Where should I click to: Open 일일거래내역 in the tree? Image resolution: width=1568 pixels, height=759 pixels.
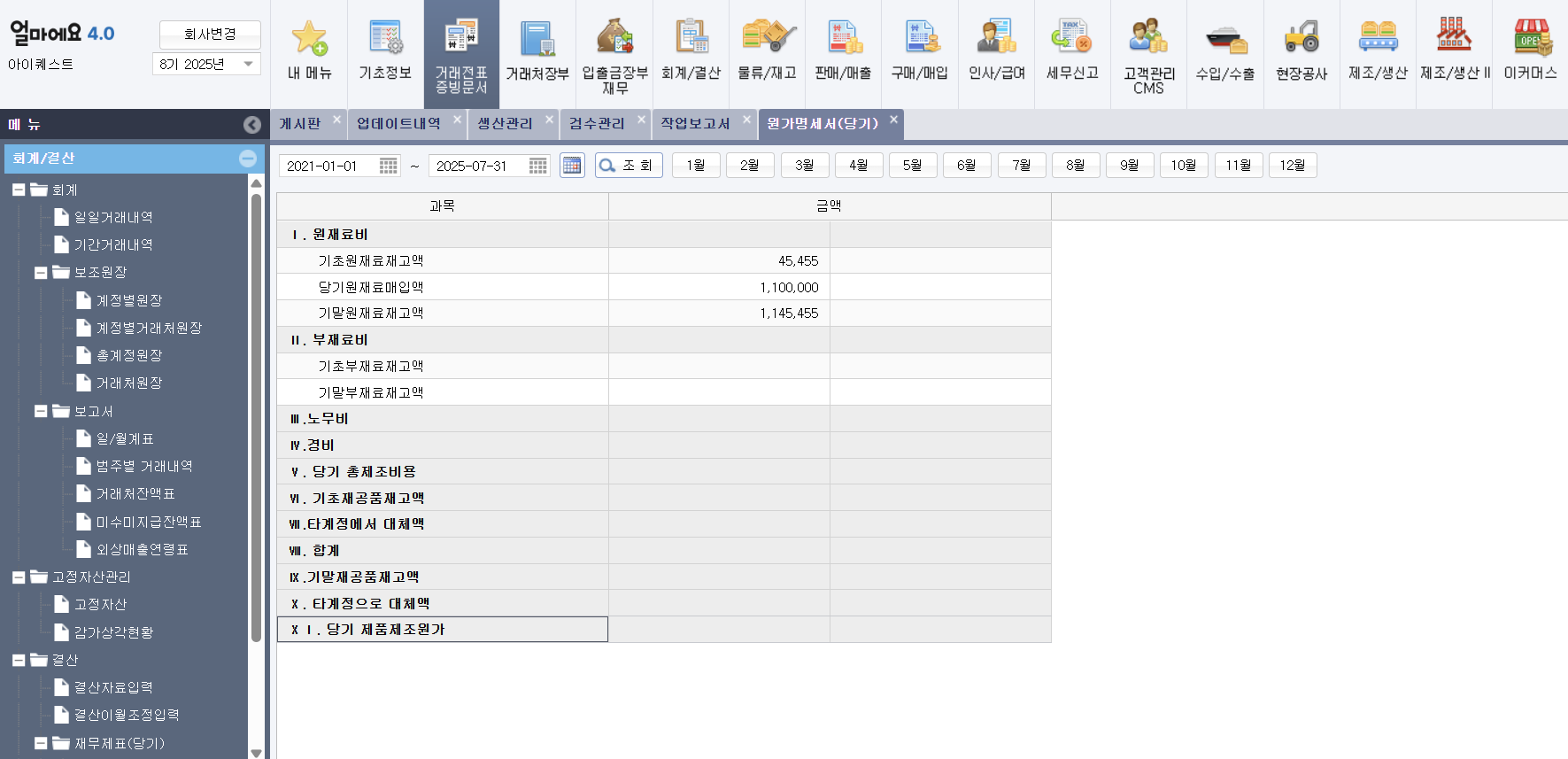click(x=113, y=218)
